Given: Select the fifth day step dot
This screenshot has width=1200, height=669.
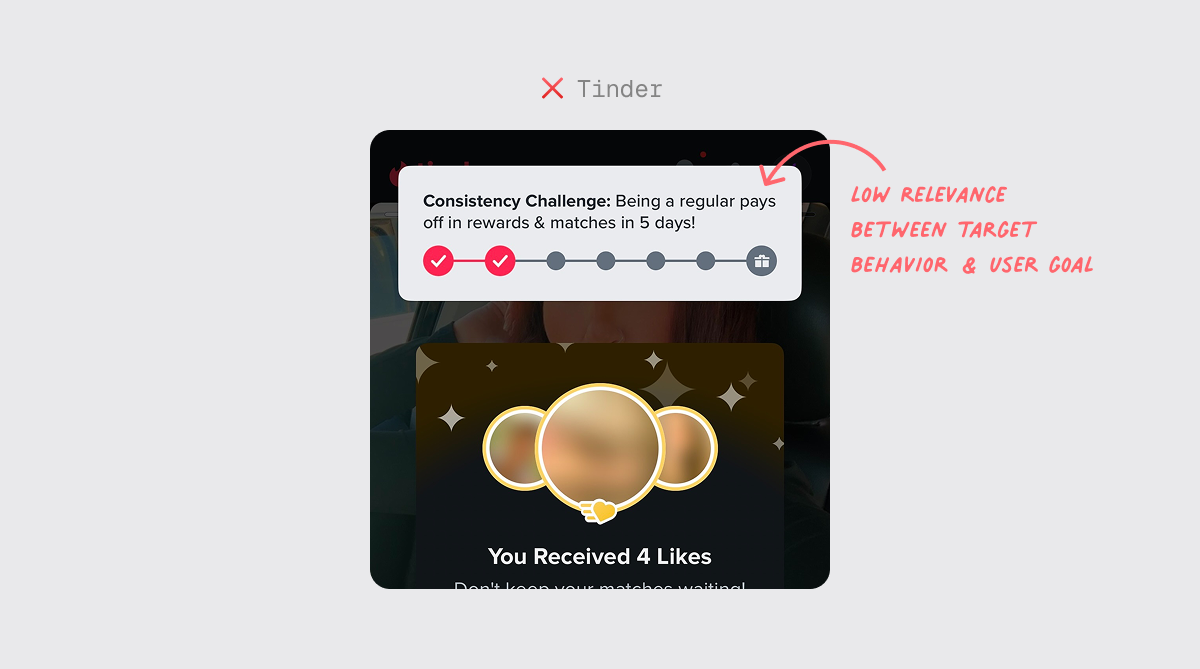Looking at the screenshot, I should (656, 261).
